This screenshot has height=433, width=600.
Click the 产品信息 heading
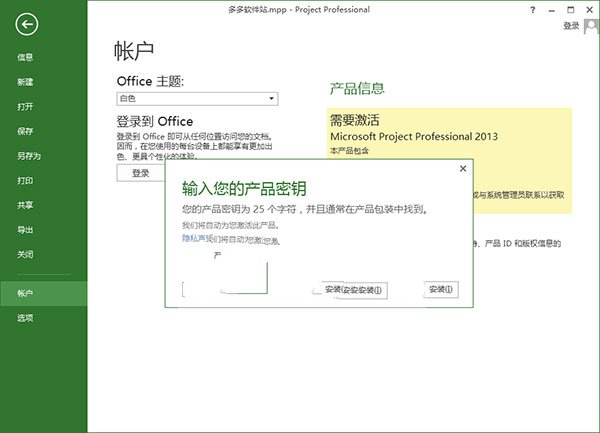(x=357, y=88)
